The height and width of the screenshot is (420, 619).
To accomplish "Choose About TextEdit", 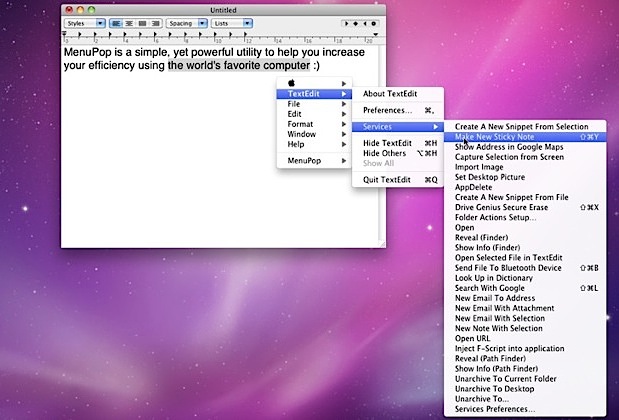I will pos(398,94).
